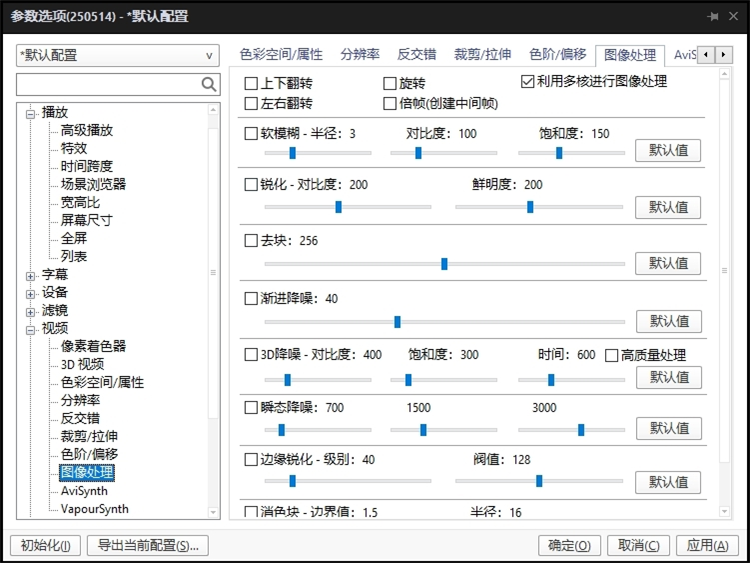Click the 软模糊 半径 slider

[318, 153]
